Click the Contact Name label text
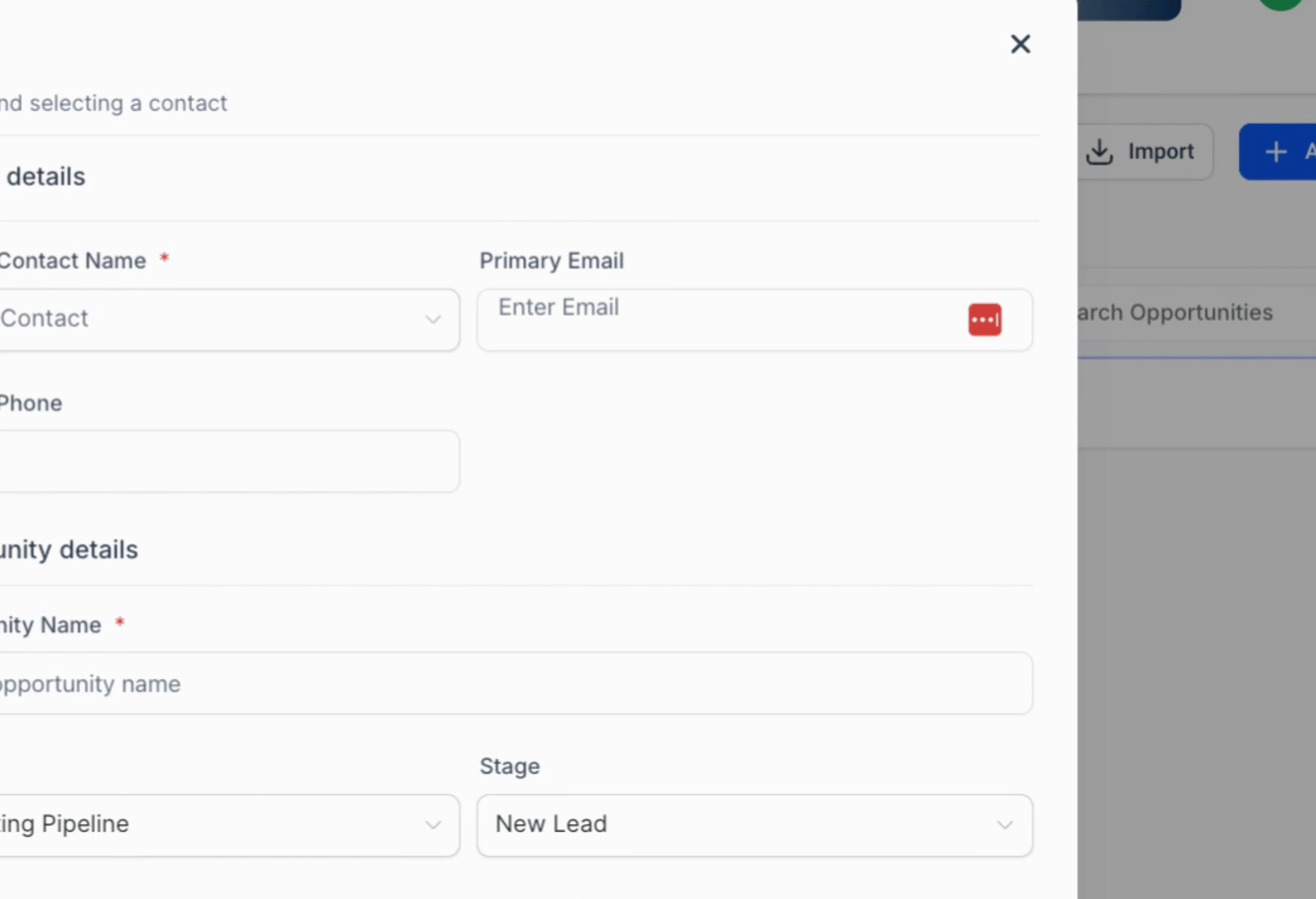 (x=72, y=261)
